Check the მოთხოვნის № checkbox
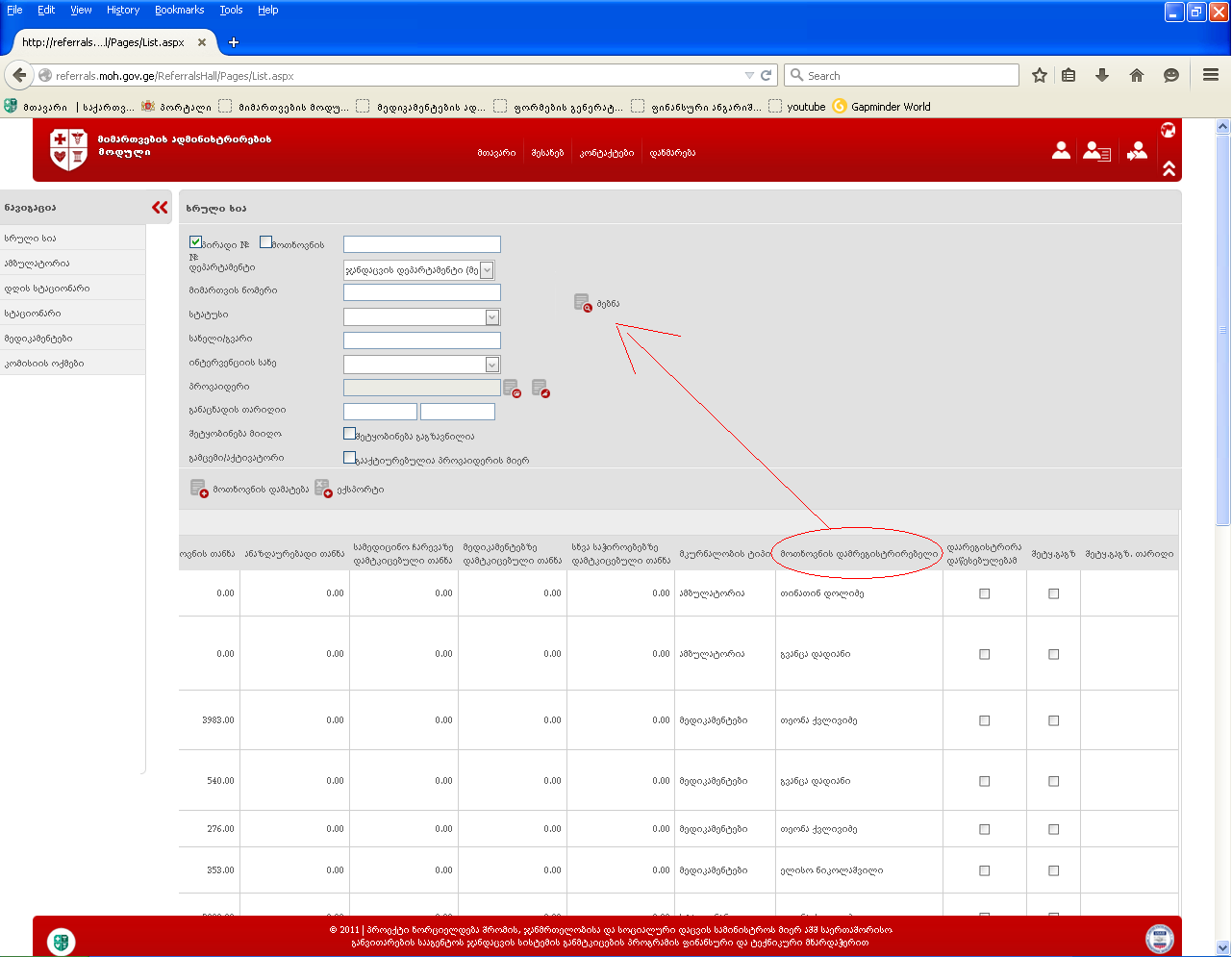The image size is (1232, 957). [265, 242]
